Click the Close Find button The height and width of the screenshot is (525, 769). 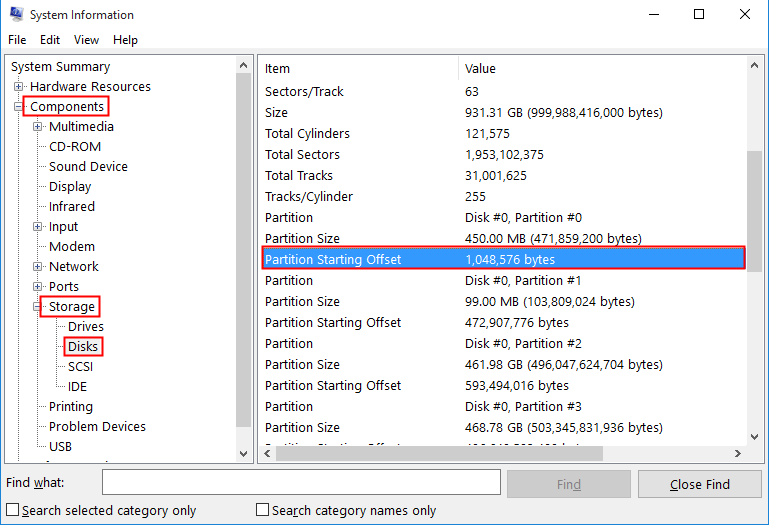(699, 484)
